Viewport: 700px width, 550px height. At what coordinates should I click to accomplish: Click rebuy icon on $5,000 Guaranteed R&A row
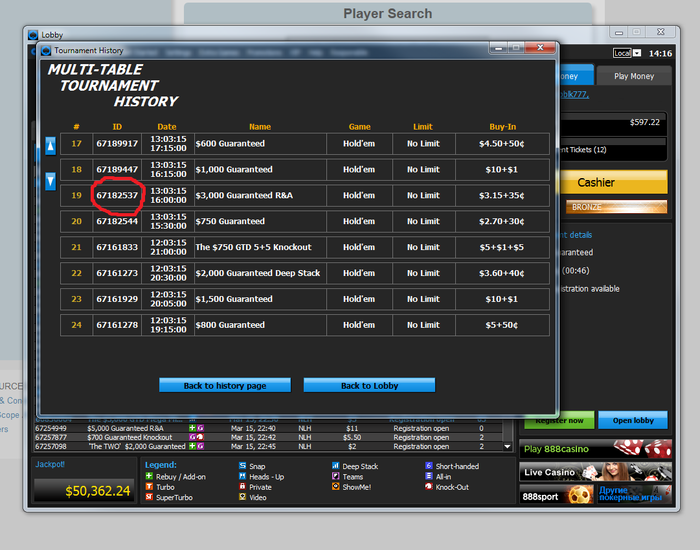[x=192, y=428]
